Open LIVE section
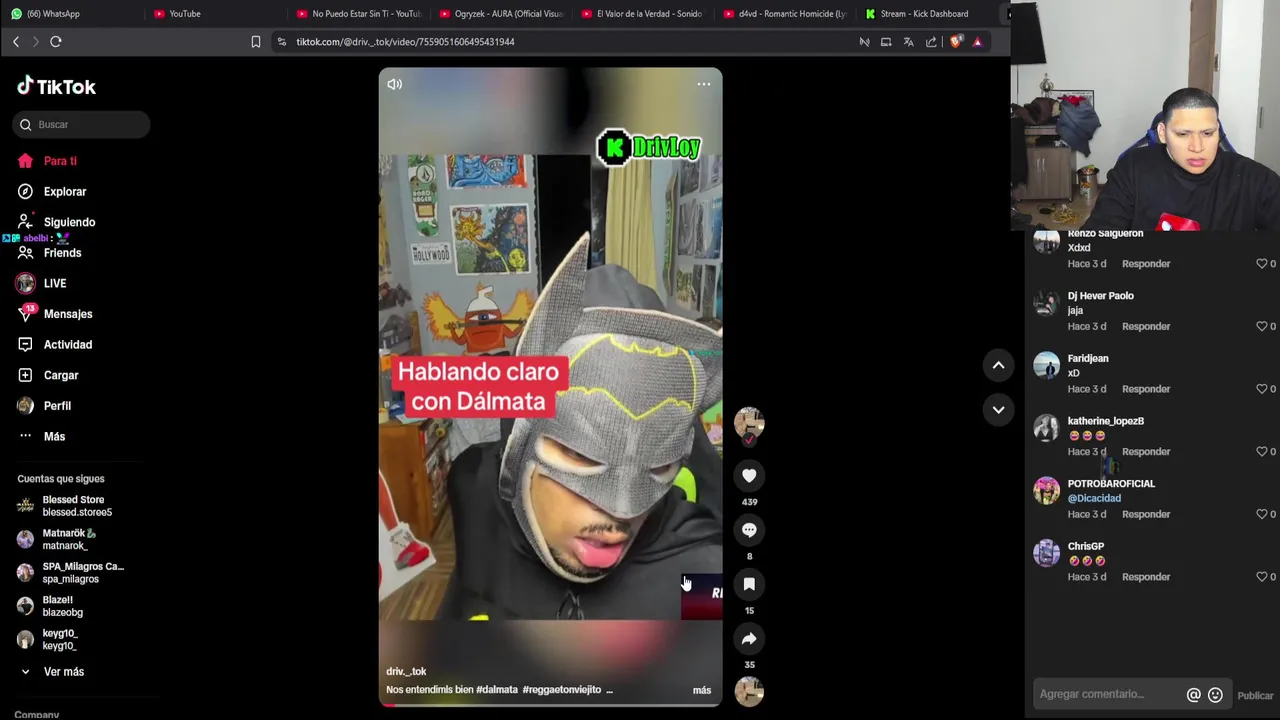Screen dimensions: 1280x720 tap(41, 284)
